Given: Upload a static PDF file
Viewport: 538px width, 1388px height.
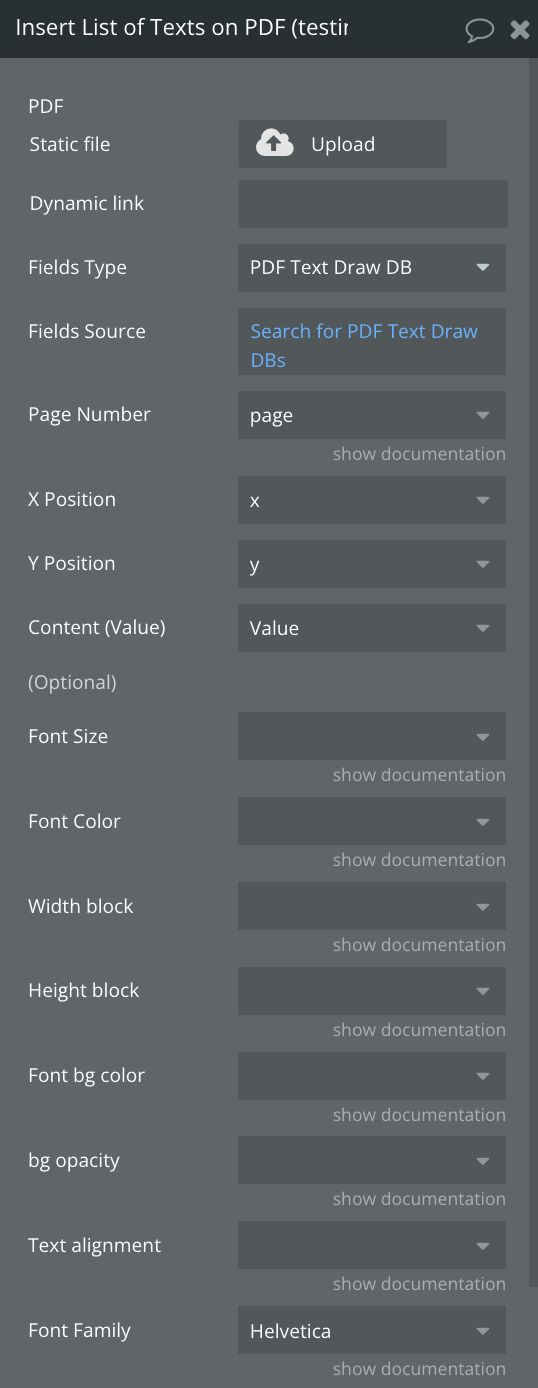Looking at the screenshot, I should [343, 144].
